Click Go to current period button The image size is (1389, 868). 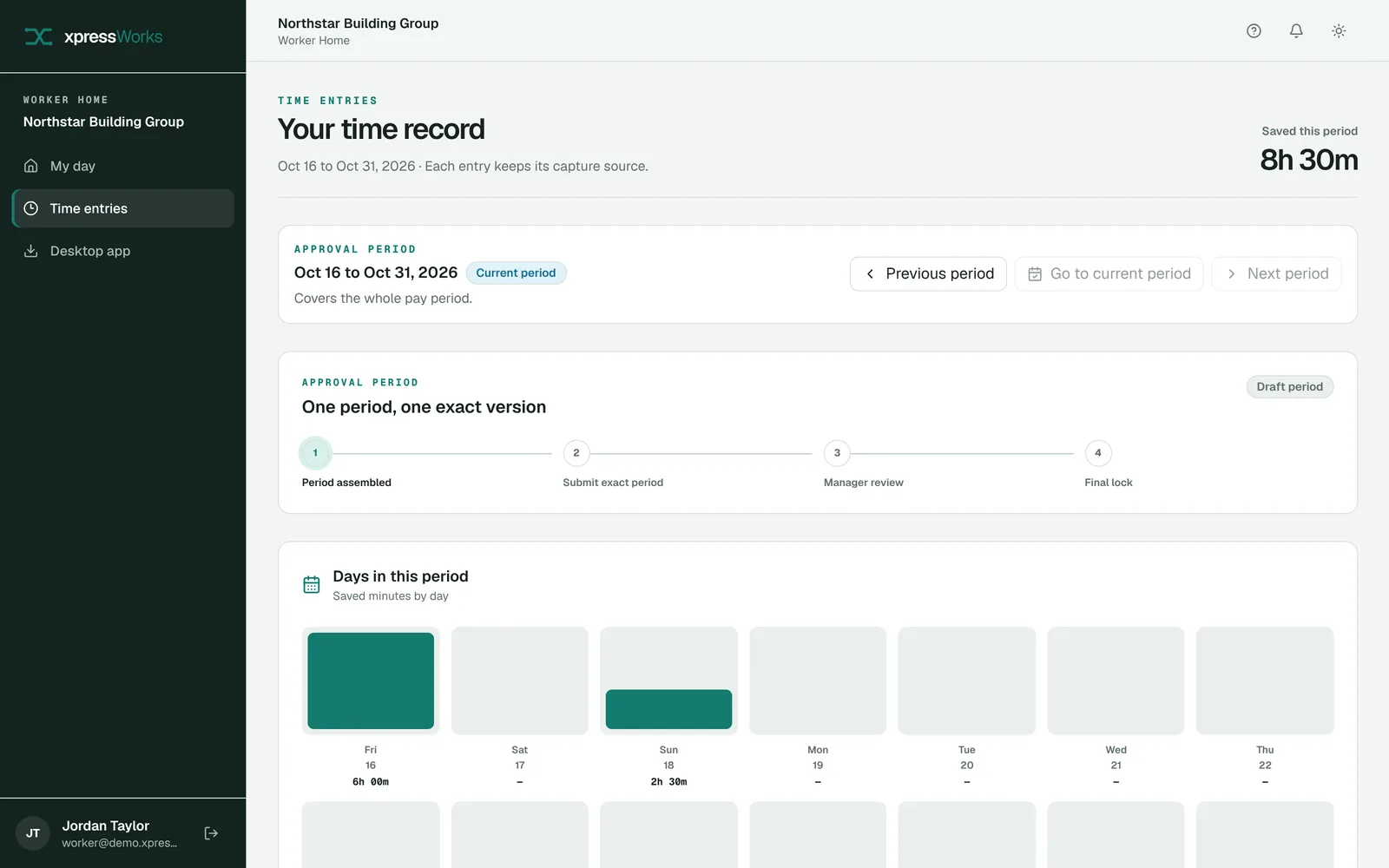(x=1109, y=273)
